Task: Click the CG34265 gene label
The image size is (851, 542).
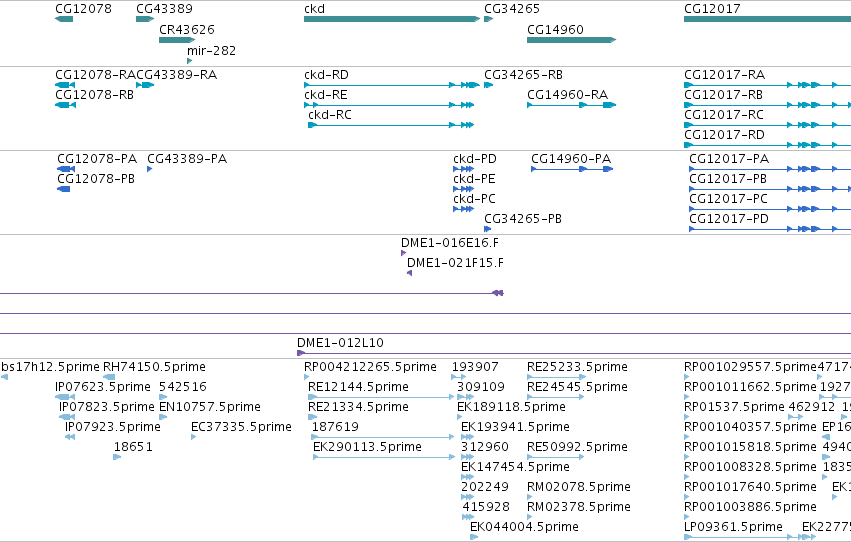Action: point(512,9)
